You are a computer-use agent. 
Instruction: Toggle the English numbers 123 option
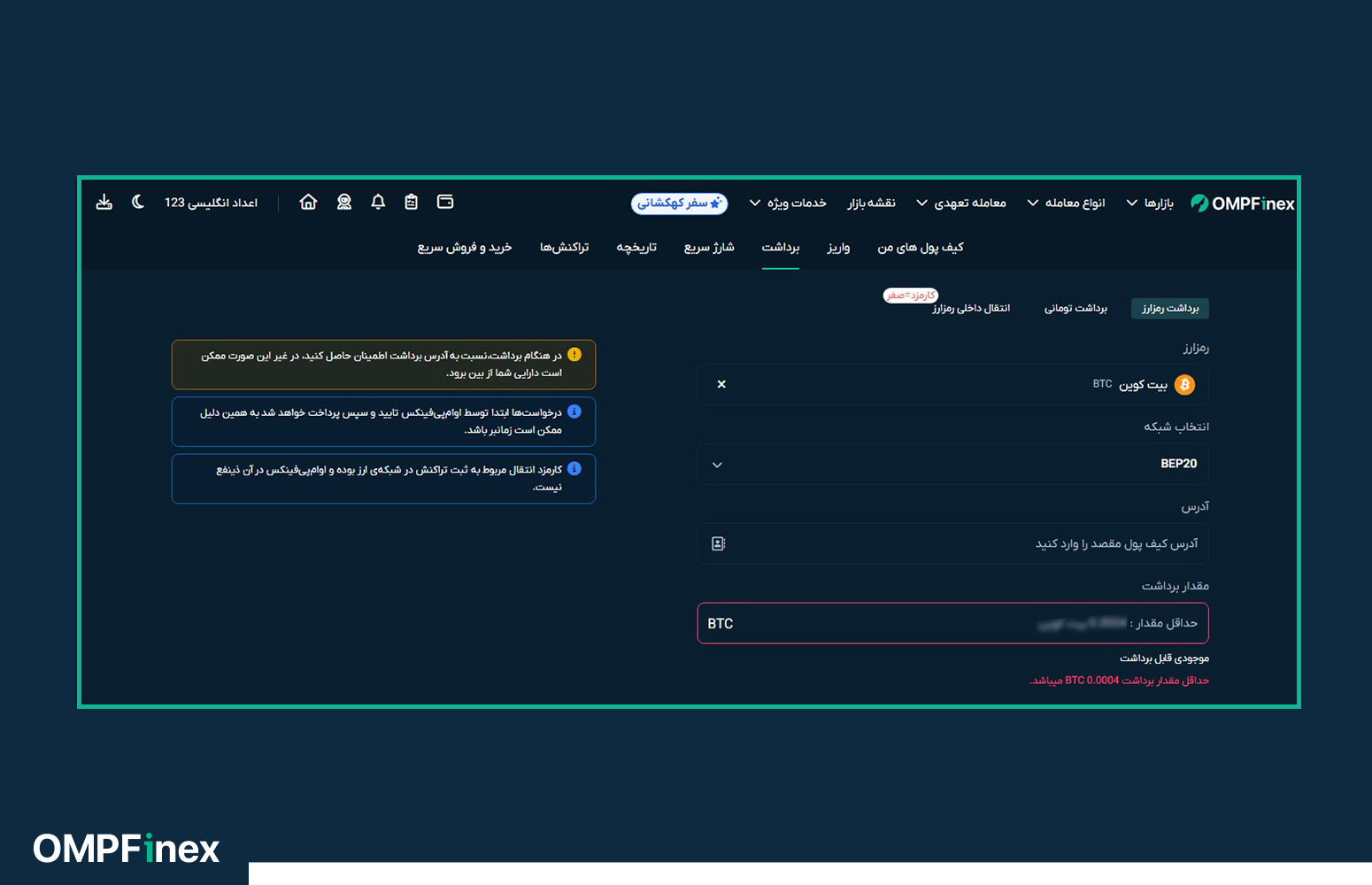211,203
